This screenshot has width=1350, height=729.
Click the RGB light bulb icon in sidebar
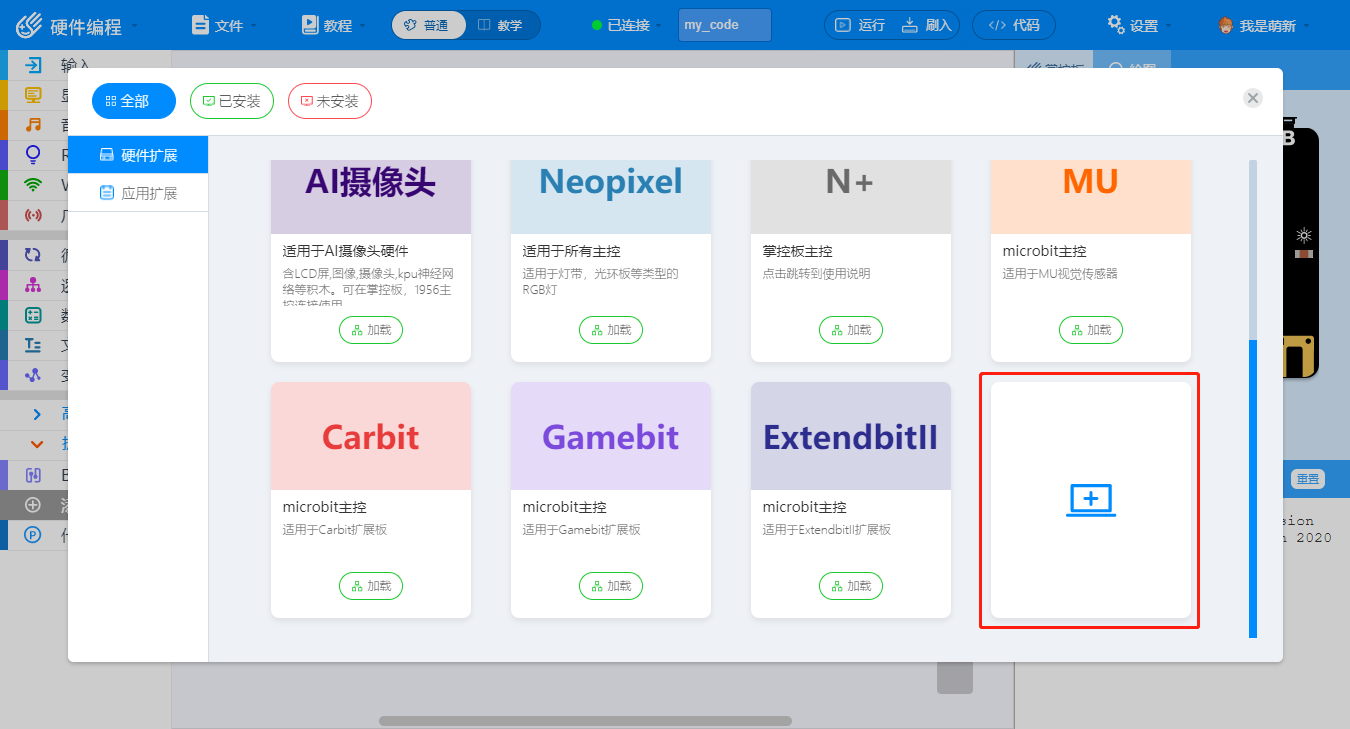point(34,154)
